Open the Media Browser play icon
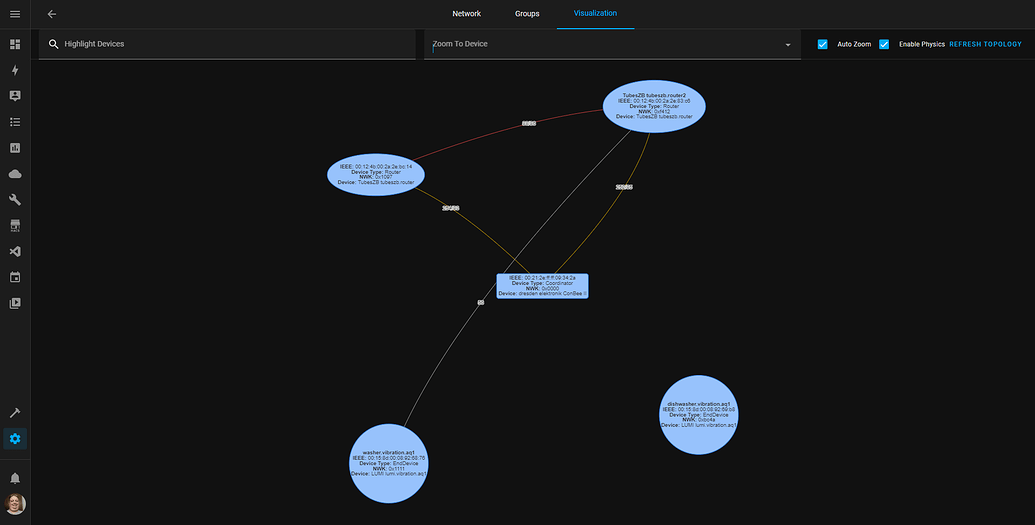This screenshot has width=1035, height=525. [15, 303]
